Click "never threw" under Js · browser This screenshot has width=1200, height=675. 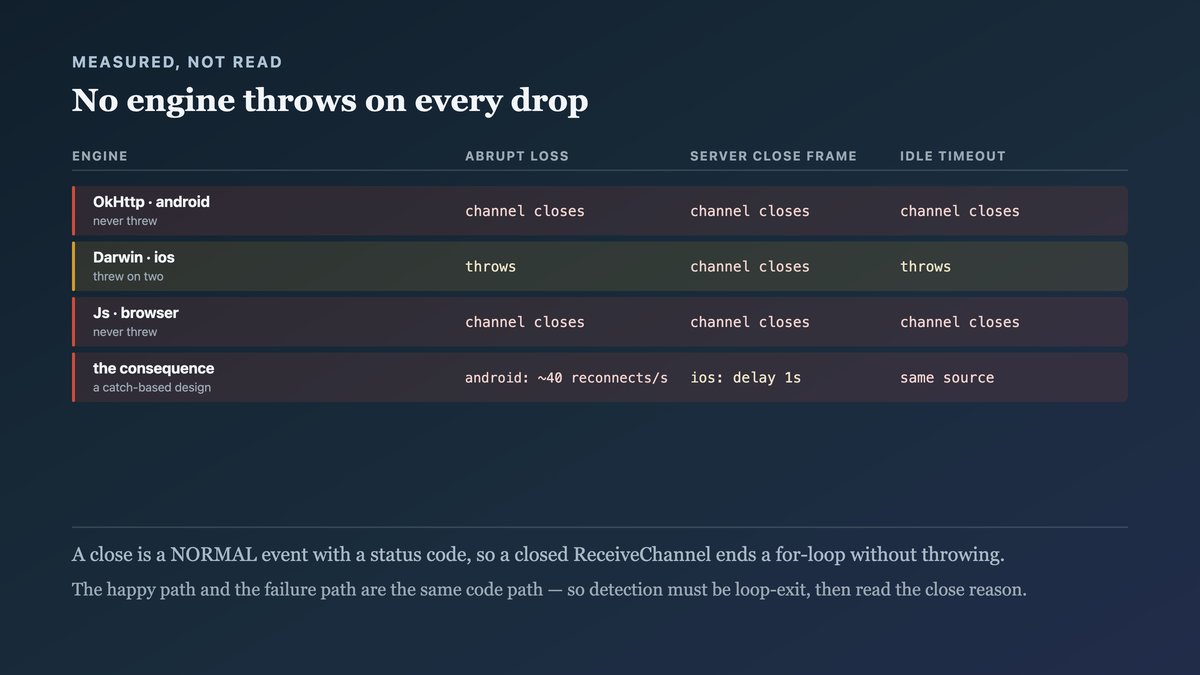(125, 332)
